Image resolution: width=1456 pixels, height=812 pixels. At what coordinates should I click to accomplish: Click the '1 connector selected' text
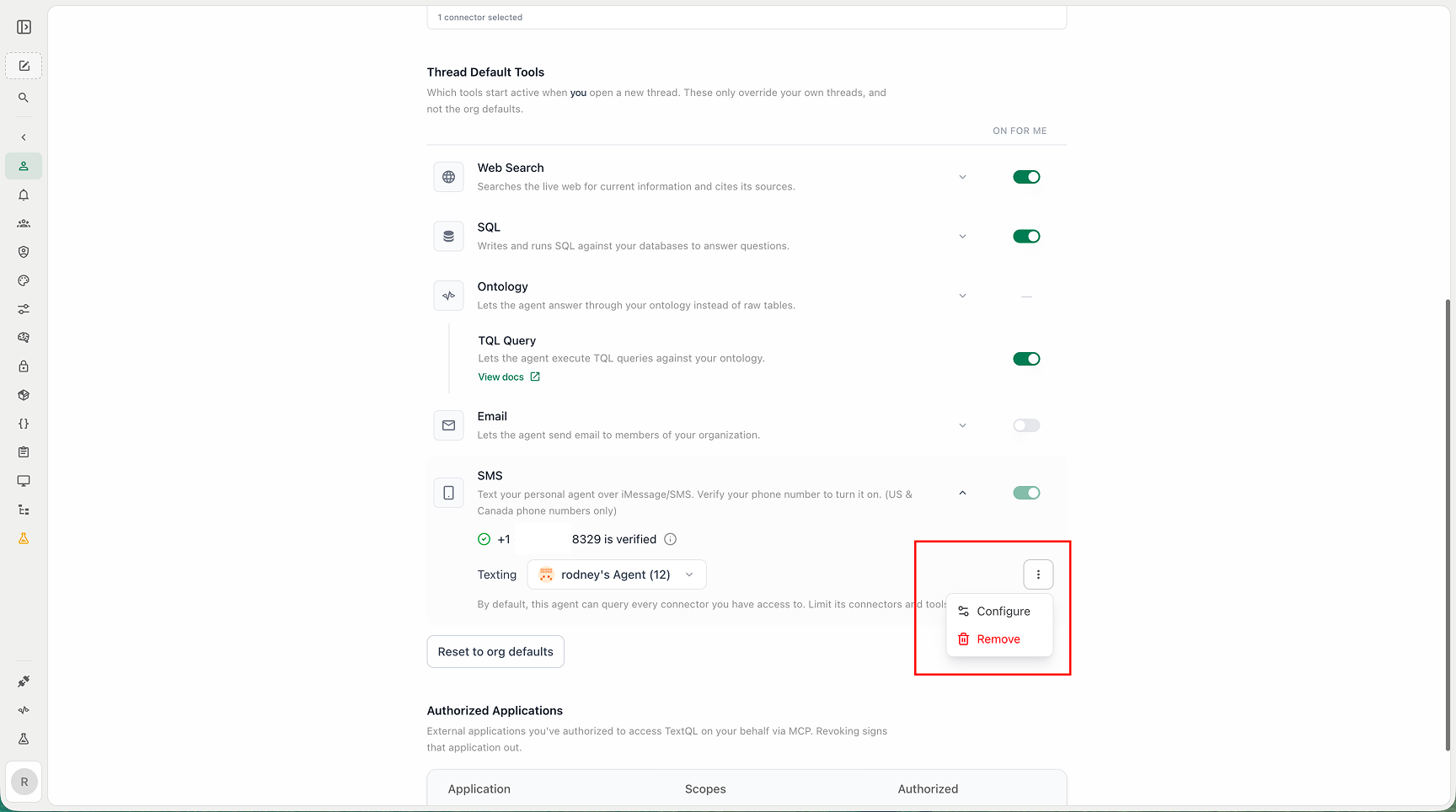pyautogui.click(x=480, y=18)
